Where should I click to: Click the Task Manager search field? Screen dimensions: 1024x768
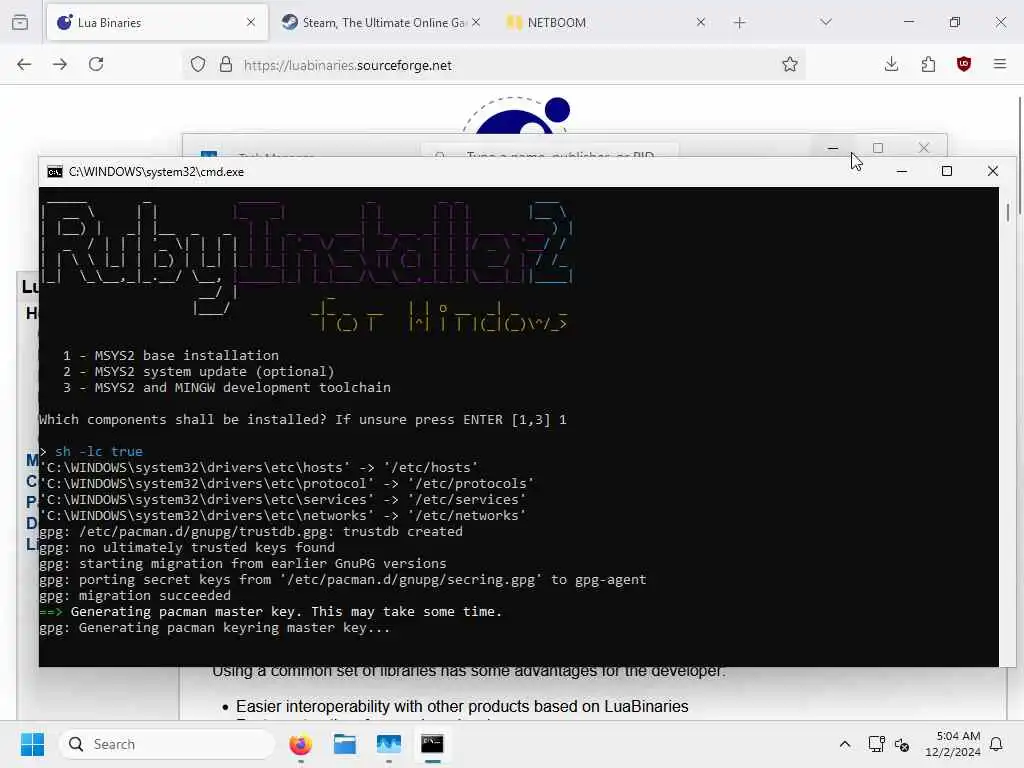pyautogui.click(x=550, y=152)
